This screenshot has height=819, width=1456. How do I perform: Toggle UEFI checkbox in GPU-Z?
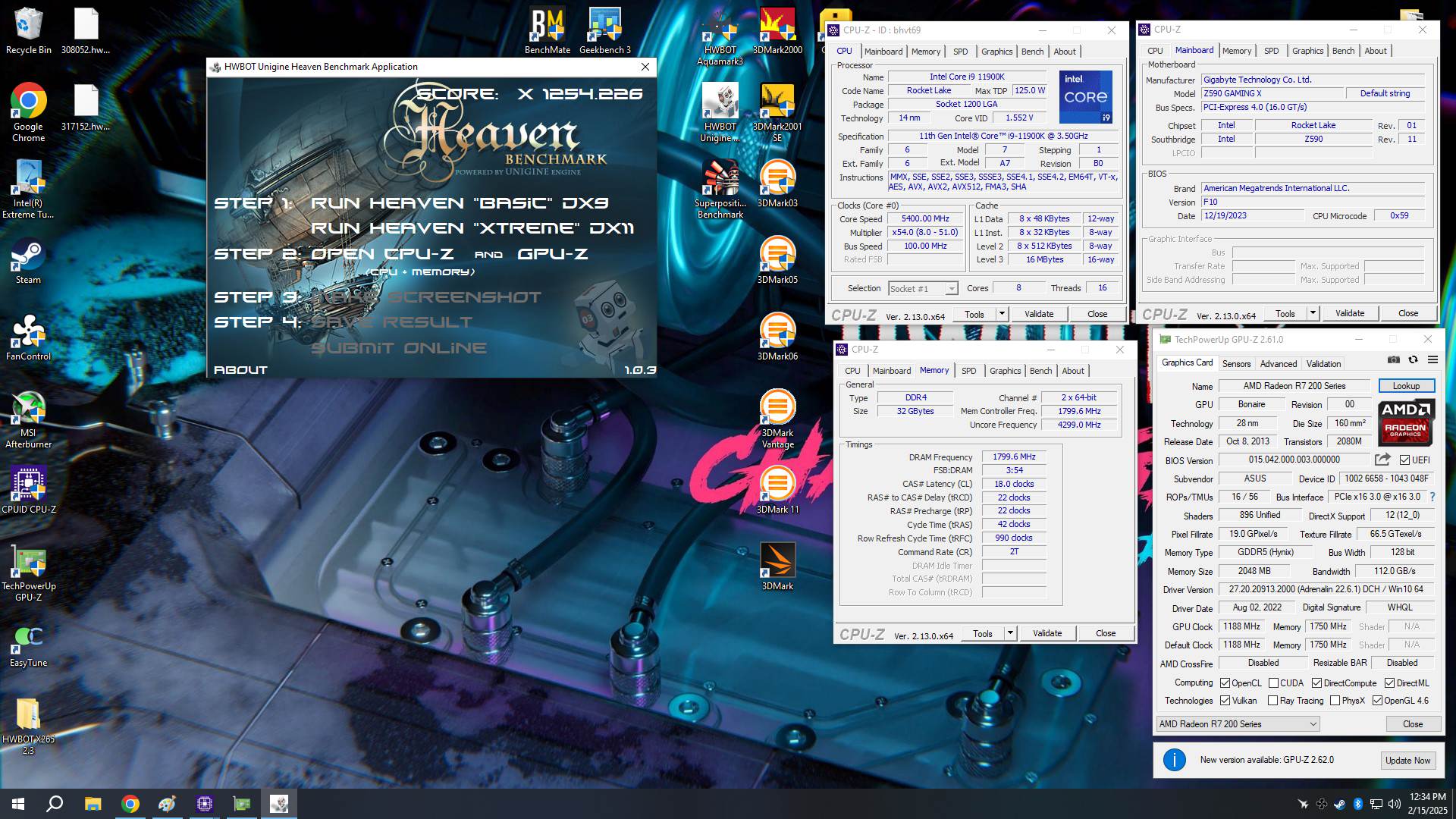pos(1404,460)
